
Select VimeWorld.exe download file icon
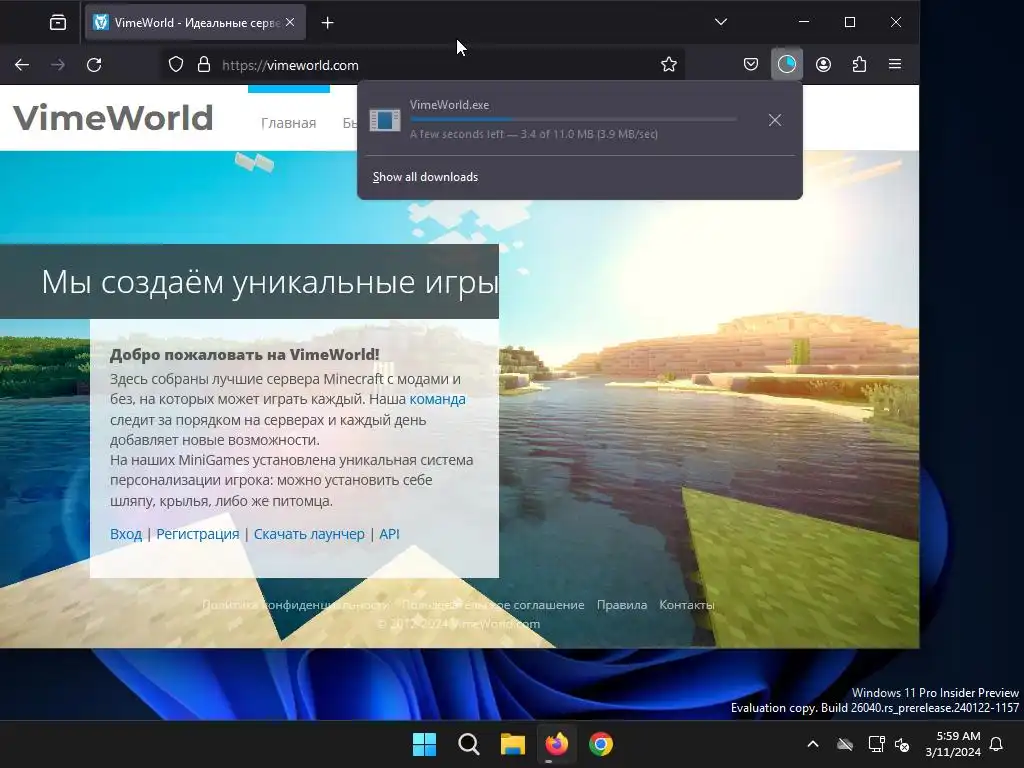click(385, 120)
